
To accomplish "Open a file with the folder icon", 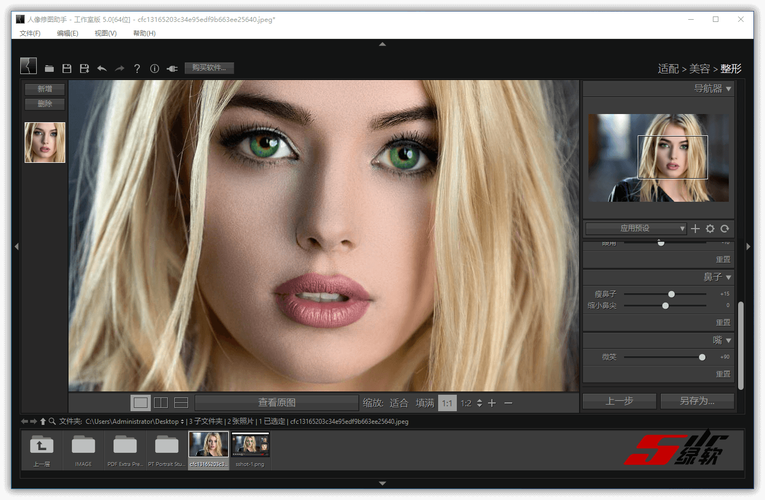I will tap(49, 69).
